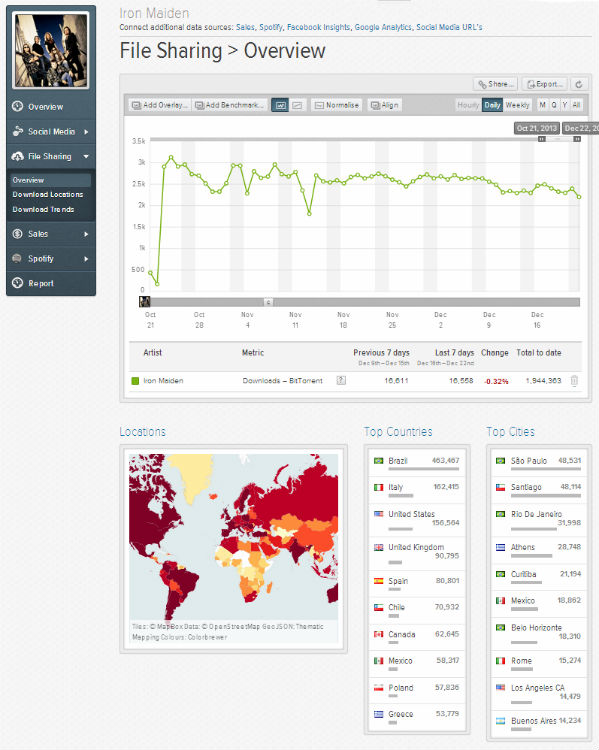Switch chart granularity to Weekly
Viewport: 599px width, 750px height.
[x=517, y=105]
